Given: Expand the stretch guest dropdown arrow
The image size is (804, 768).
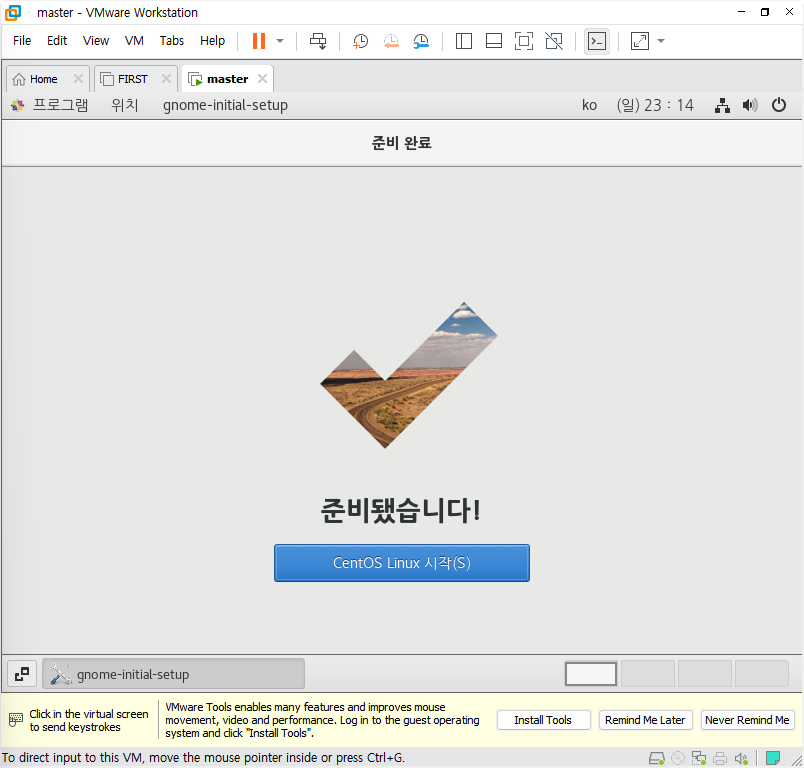Looking at the screenshot, I should point(661,41).
